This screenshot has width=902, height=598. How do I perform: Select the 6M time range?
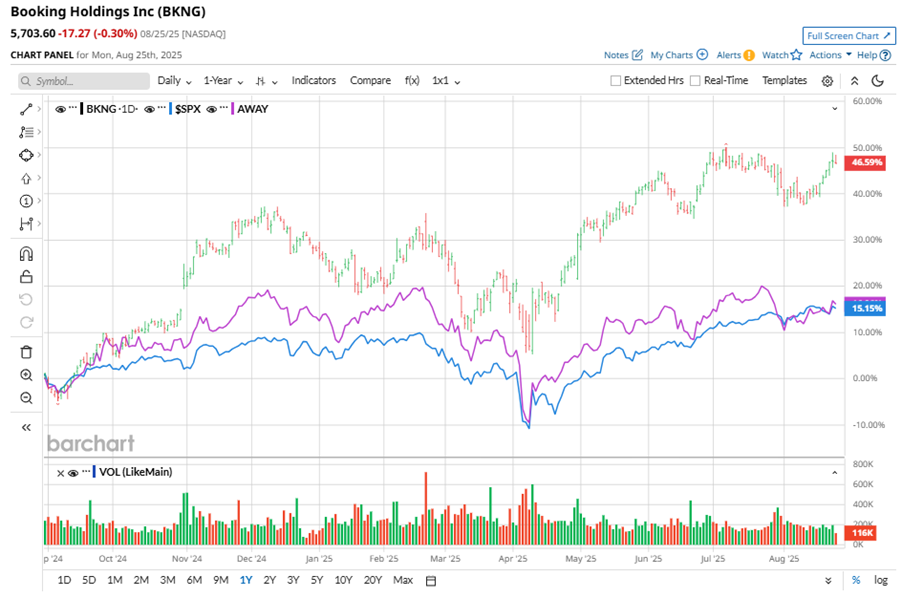click(194, 580)
